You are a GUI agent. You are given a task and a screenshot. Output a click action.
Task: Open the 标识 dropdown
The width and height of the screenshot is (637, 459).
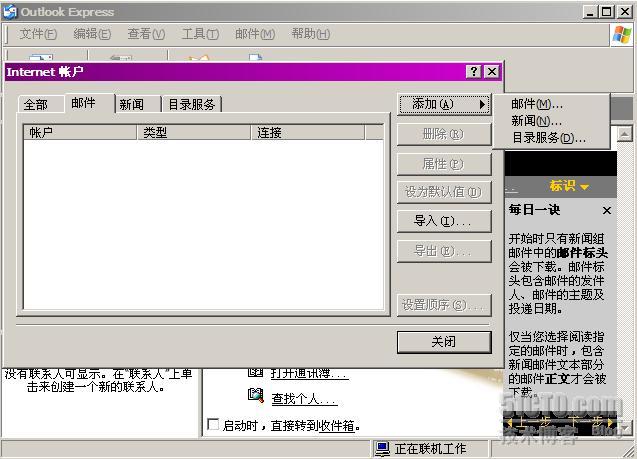tap(569, 186)
